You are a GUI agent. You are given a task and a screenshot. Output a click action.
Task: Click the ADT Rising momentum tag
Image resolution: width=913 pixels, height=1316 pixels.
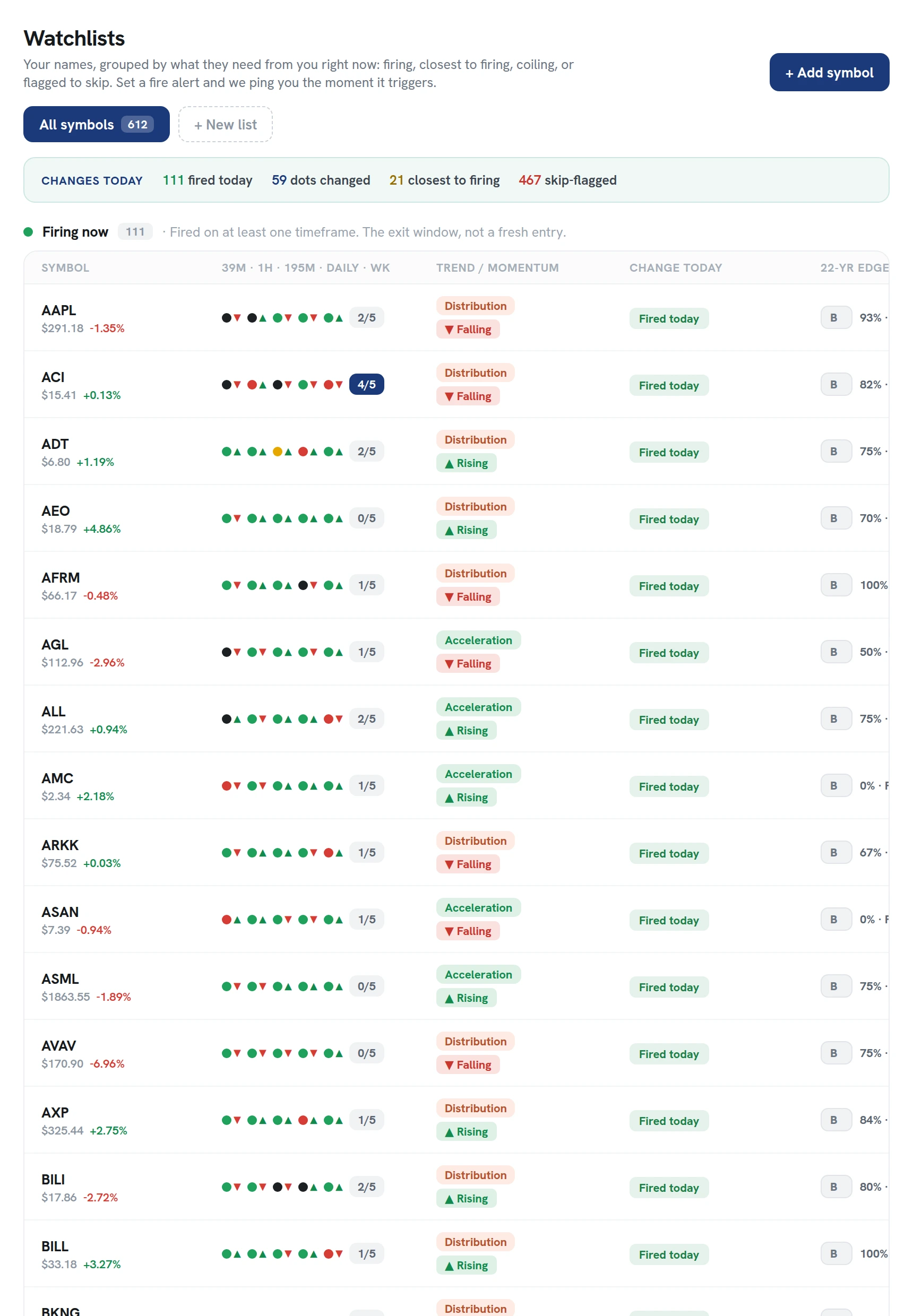[466, 463]
